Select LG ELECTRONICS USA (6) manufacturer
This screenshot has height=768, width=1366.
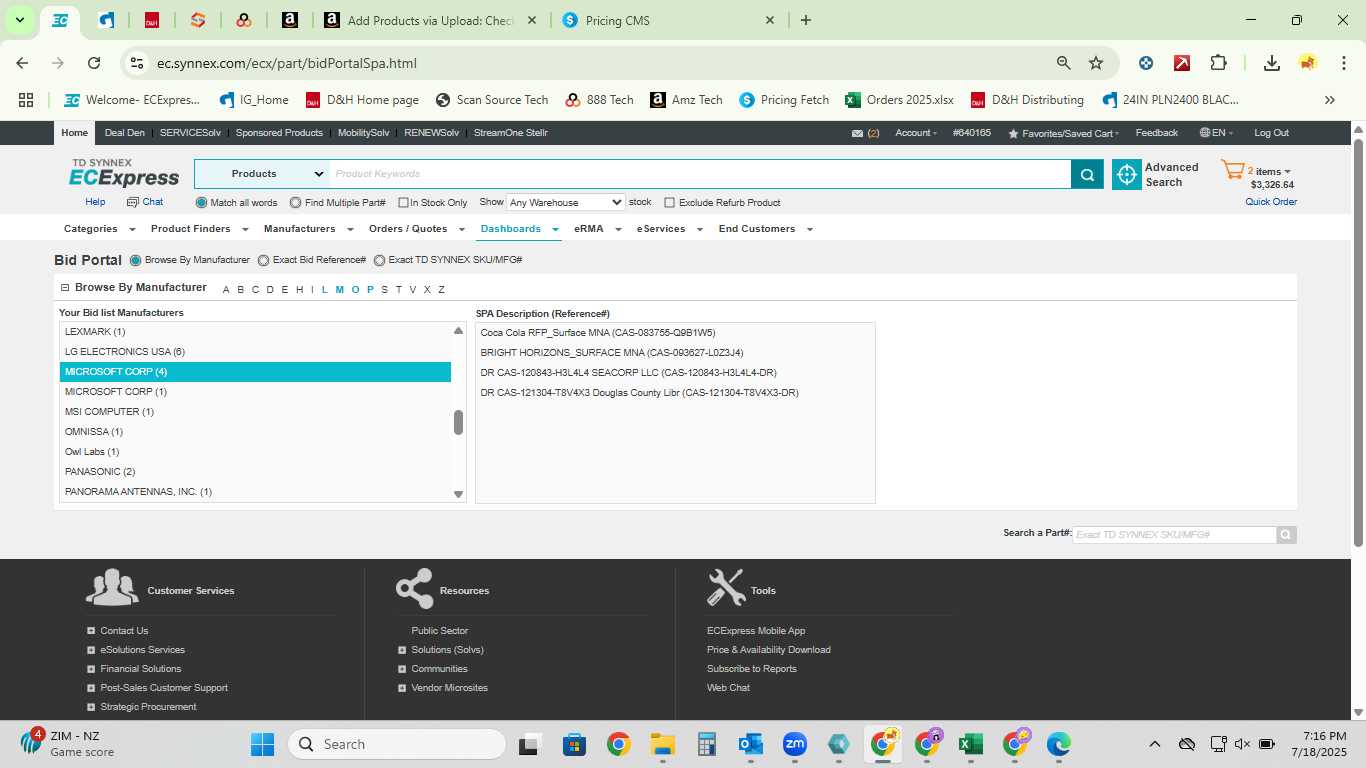(255, 352)
